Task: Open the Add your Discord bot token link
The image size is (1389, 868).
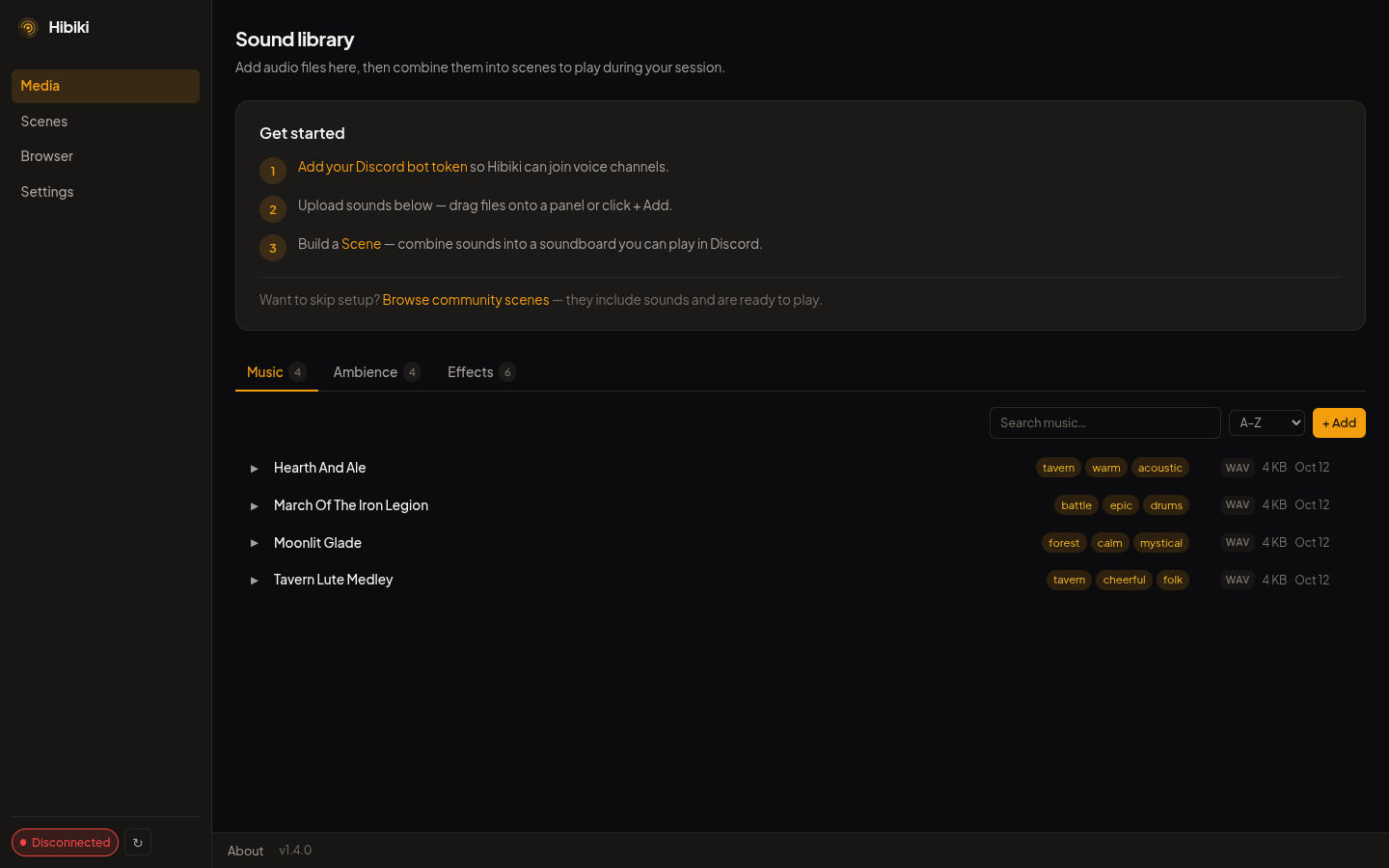Action: coord(382,167)
